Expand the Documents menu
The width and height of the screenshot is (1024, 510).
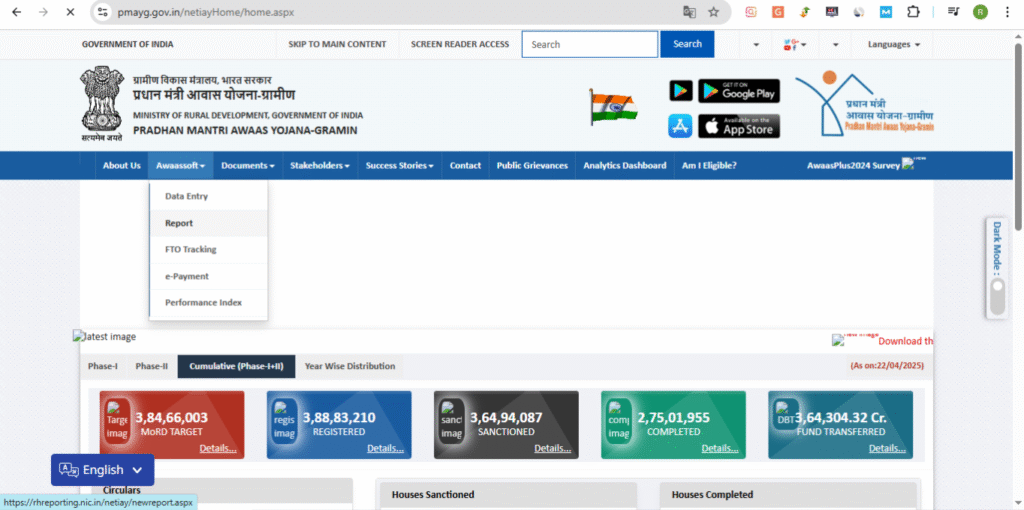click(248, 166)
